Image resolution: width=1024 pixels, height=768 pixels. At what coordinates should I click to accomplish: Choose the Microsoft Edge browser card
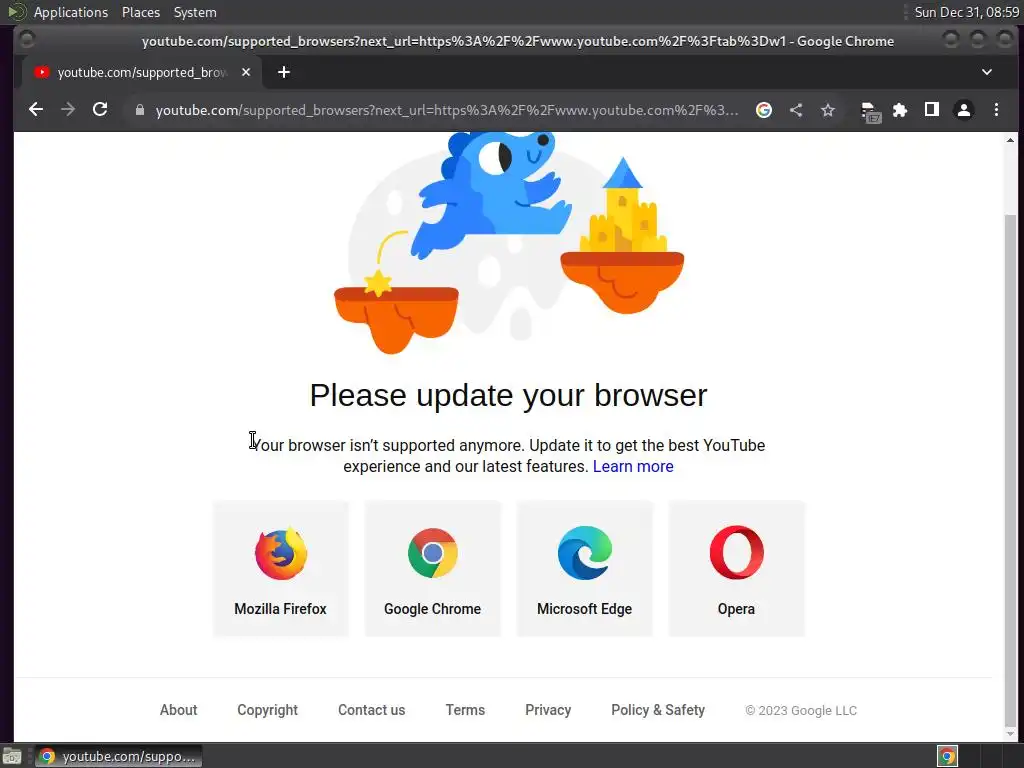coord(584,568)
